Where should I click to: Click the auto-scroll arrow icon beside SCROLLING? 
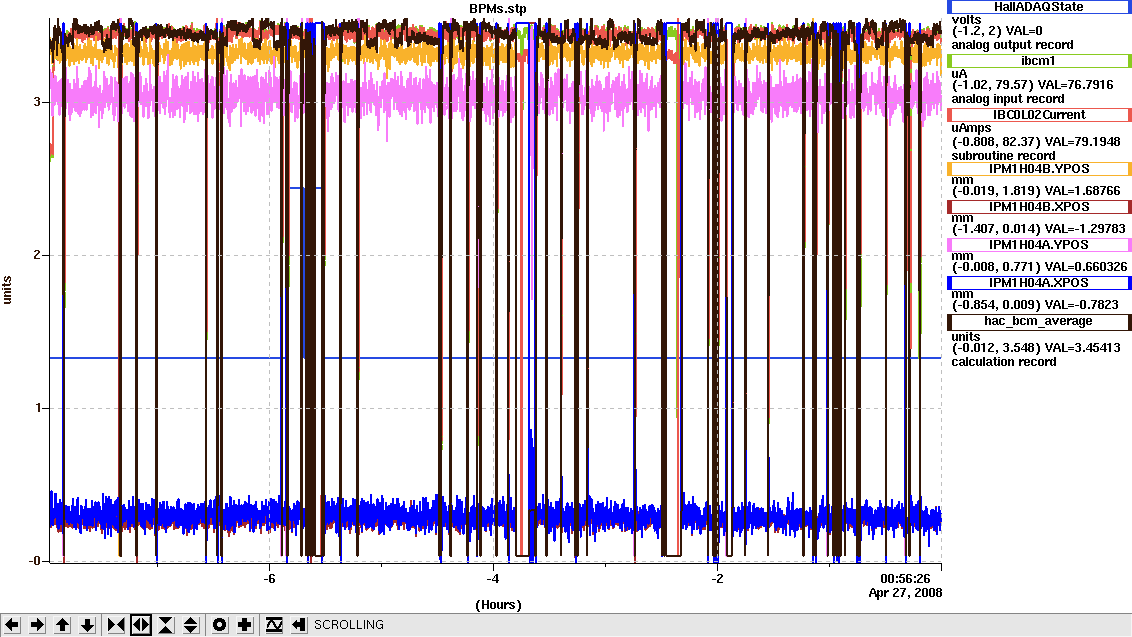299,625
